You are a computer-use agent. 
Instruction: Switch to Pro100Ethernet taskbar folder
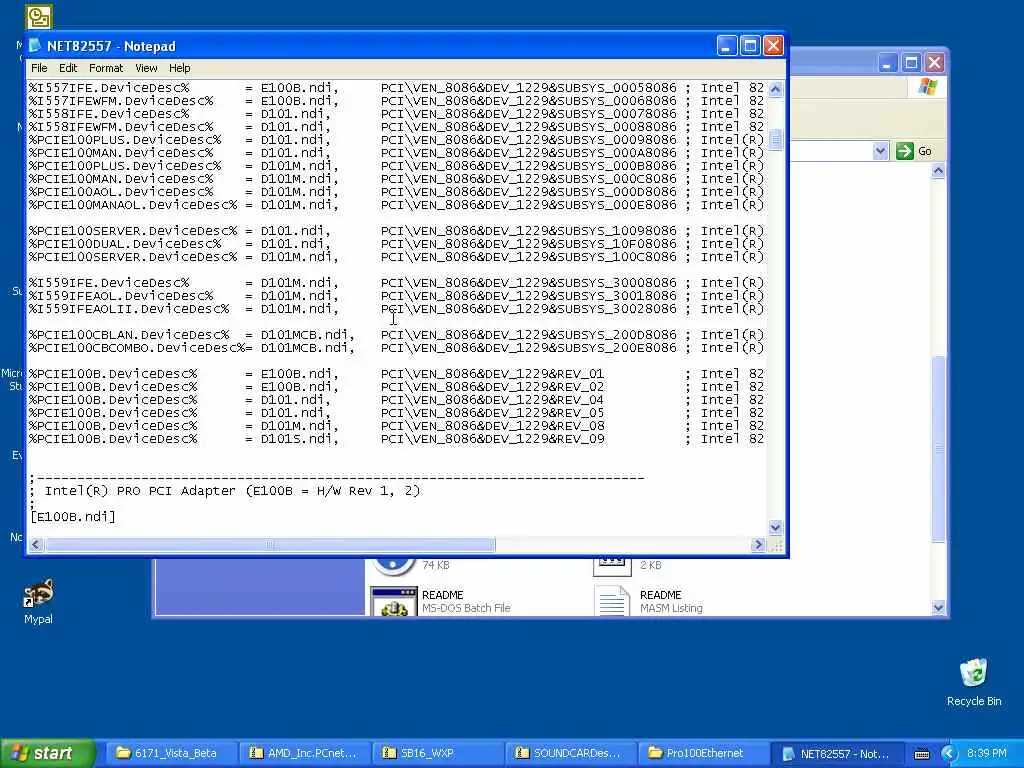point(703,753)
